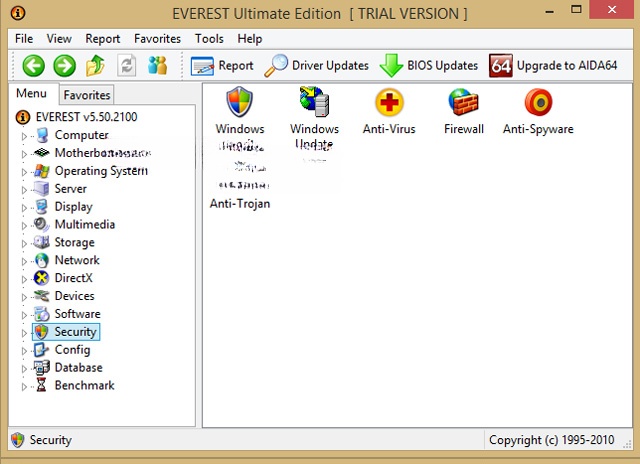
Task: Expand the Devices tree node
Action: click(24, 297)
